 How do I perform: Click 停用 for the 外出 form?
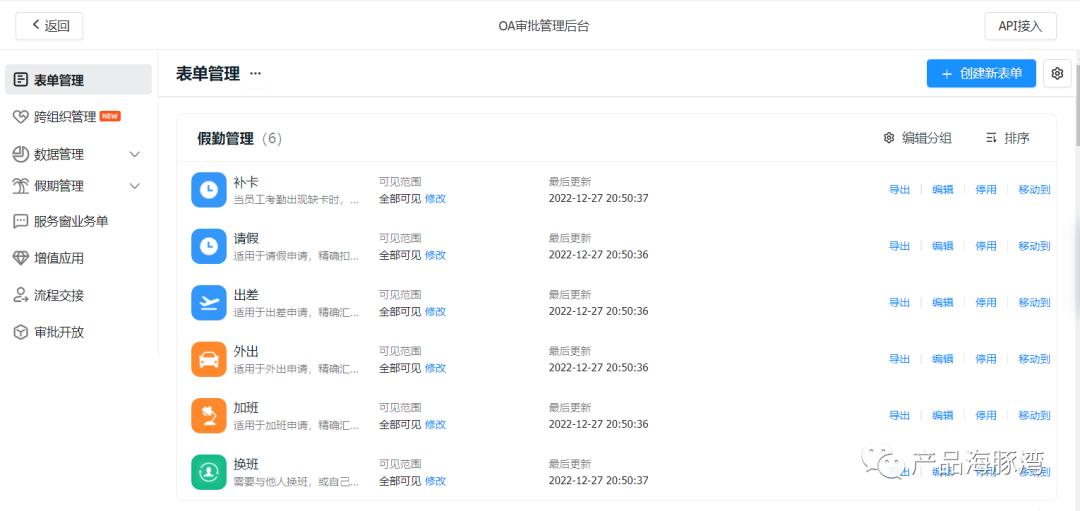(986, 359)
